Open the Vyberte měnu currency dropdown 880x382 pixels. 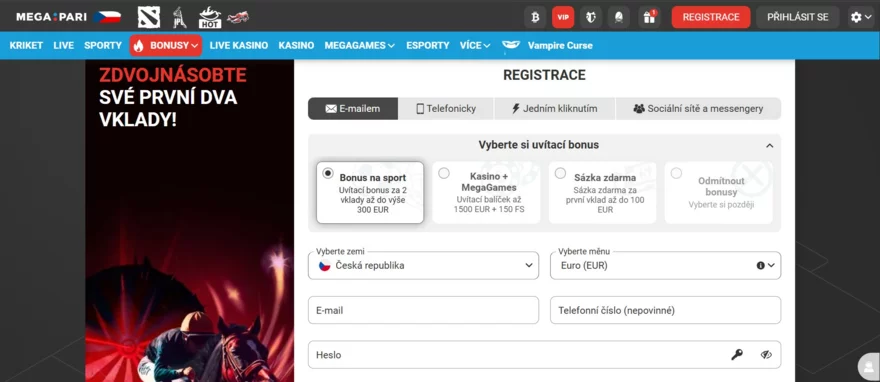pos(665,265)
